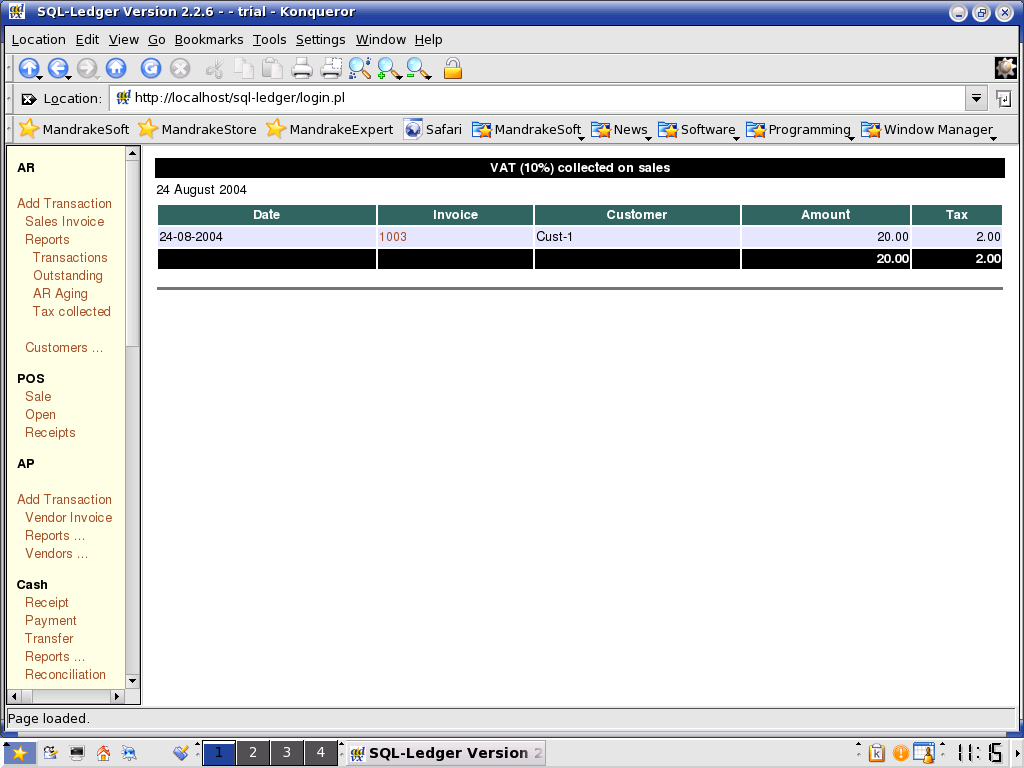Screen dimensions: 1024x768
Task: Open the Settings menu
Action: (320, 40)
